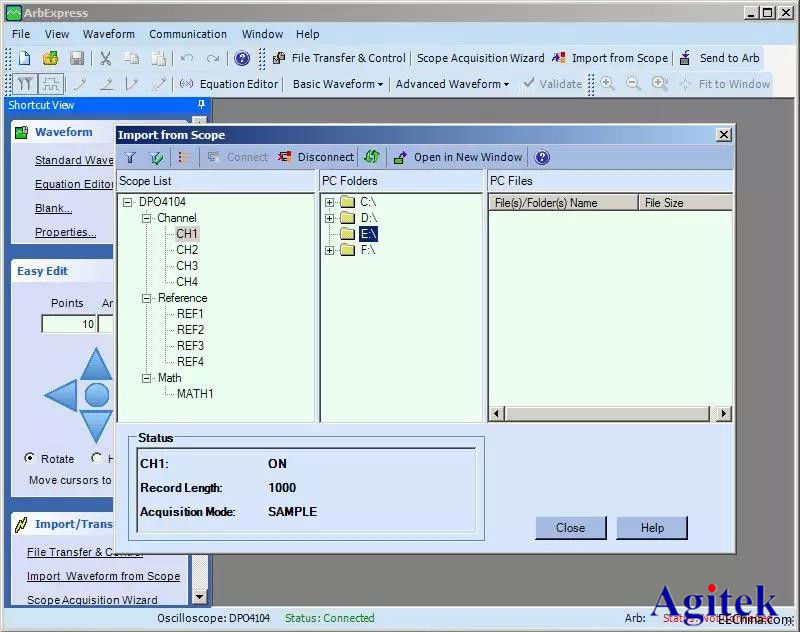Viewport: 800px width, 632px height.
Task: Click Easy Edit left arrow button
Action: click(x=61, y=395)
